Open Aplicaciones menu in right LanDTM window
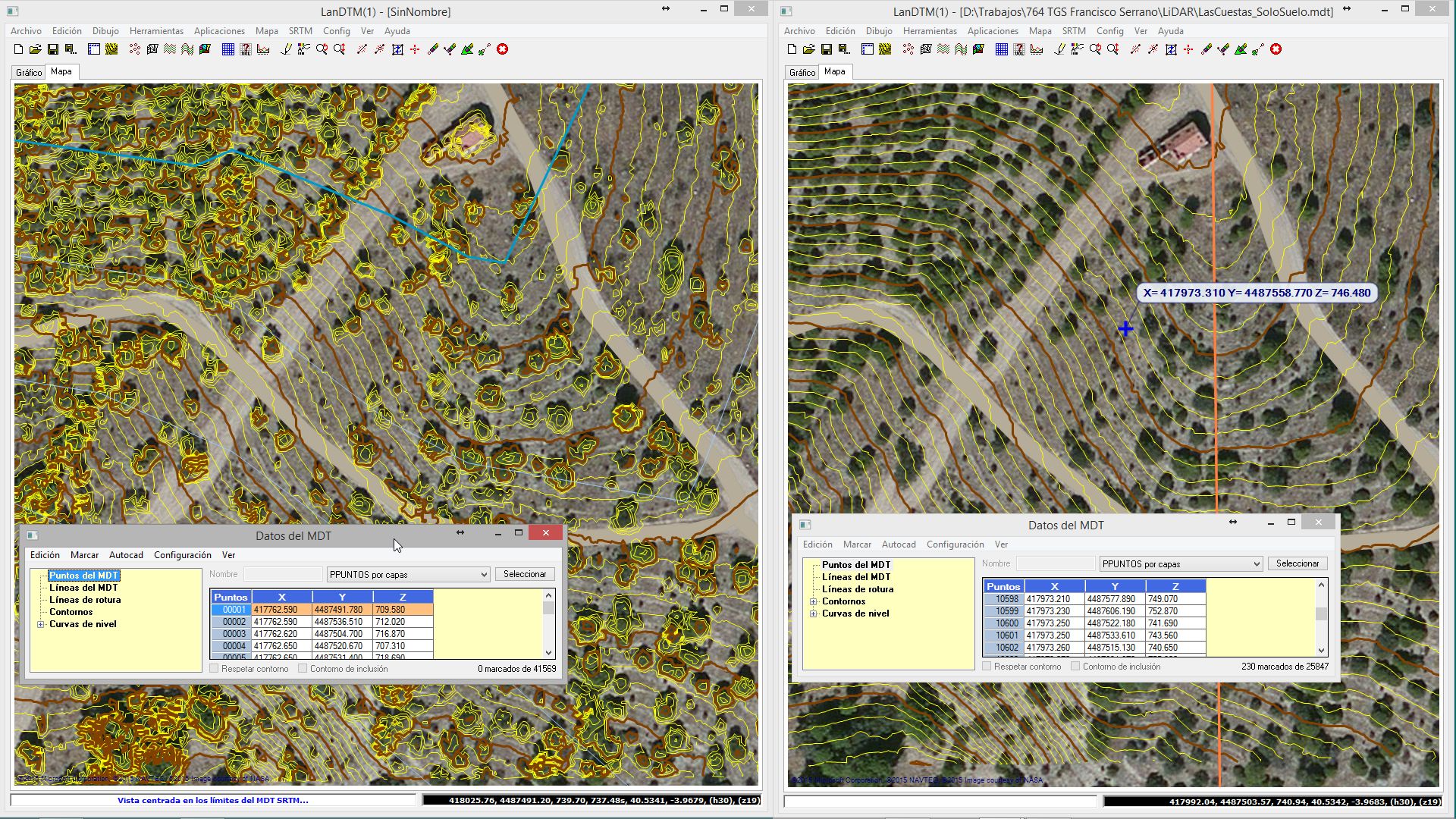 [x=993, y=31]
